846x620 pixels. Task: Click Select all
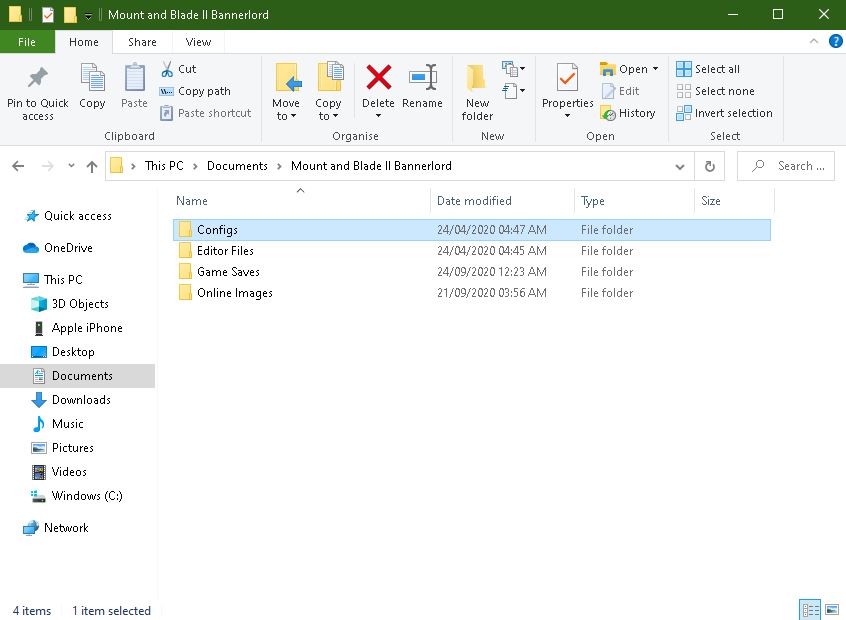point(708,69)
